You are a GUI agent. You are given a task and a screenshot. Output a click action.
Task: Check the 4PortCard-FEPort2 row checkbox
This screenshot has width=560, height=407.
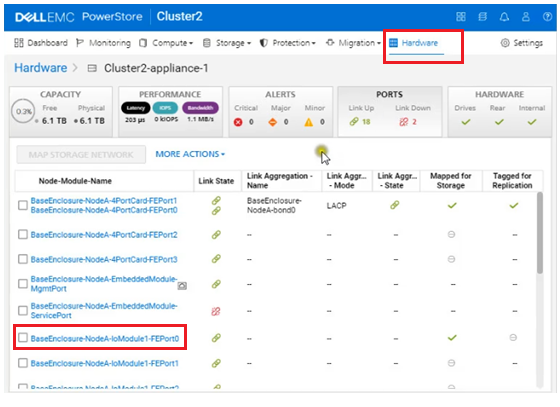[x=23, y=235]
